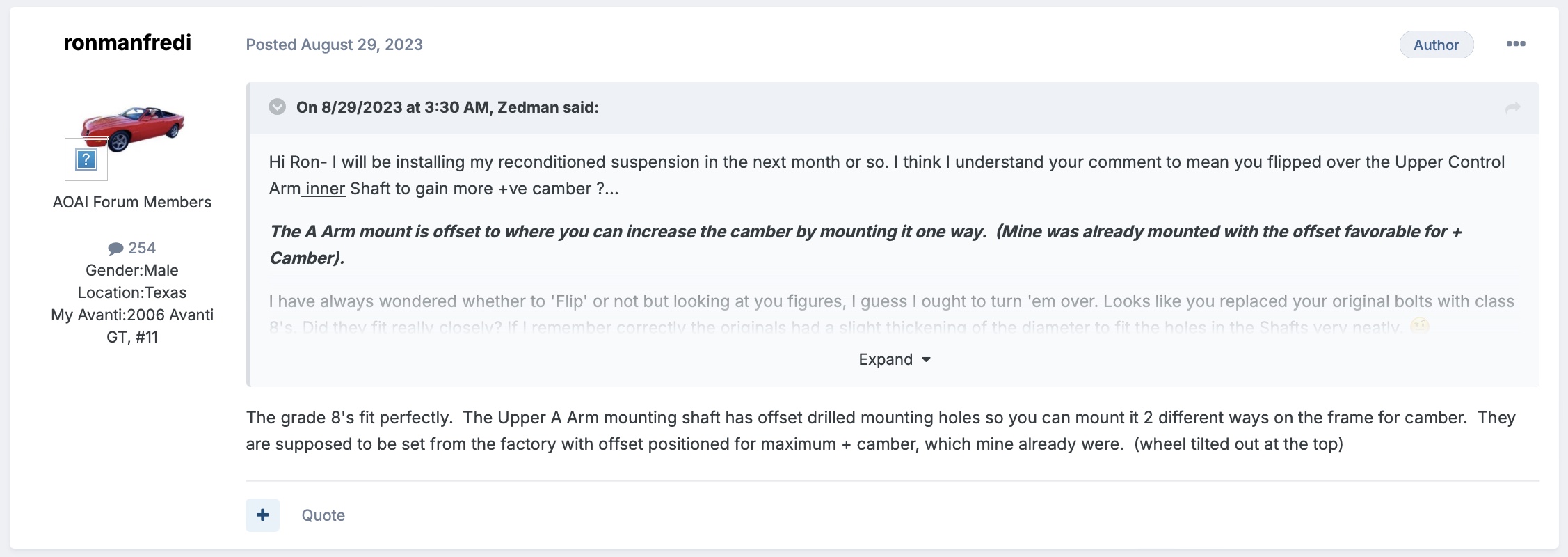The width and height of the screenshot is (1568, 557).
Task: Click the dropdown arrow next to Expand
Action: coord(926,360)
